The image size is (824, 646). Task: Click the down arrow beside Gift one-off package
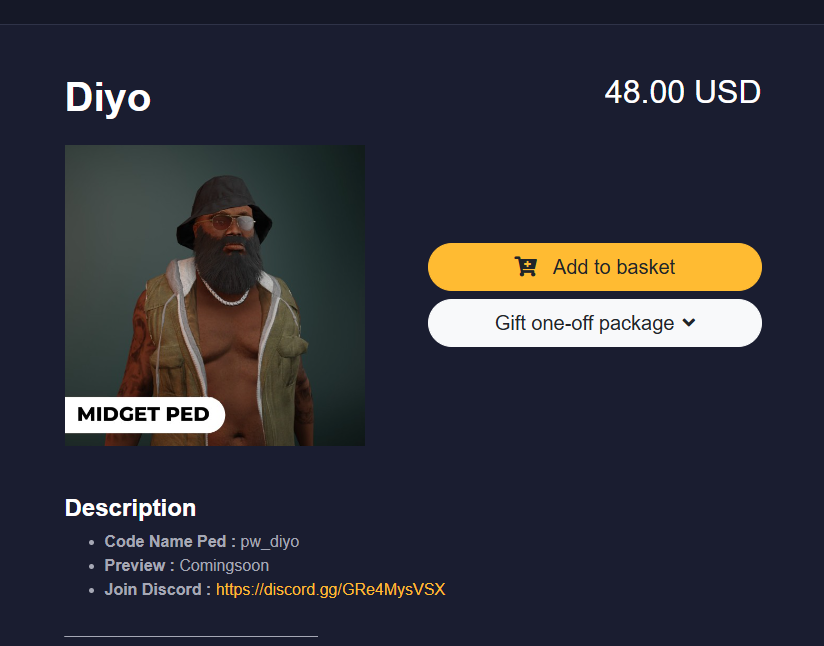pos(688,322)
